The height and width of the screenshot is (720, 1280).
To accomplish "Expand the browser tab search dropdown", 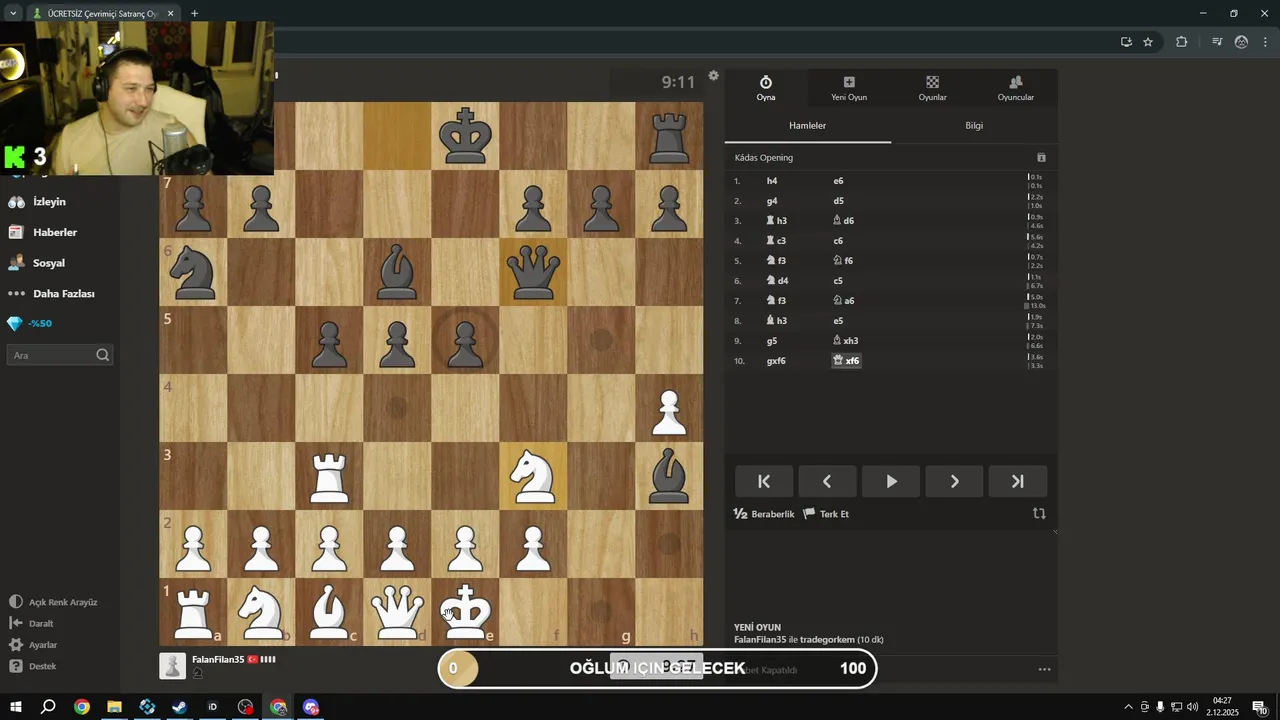I will pos(13,14).
